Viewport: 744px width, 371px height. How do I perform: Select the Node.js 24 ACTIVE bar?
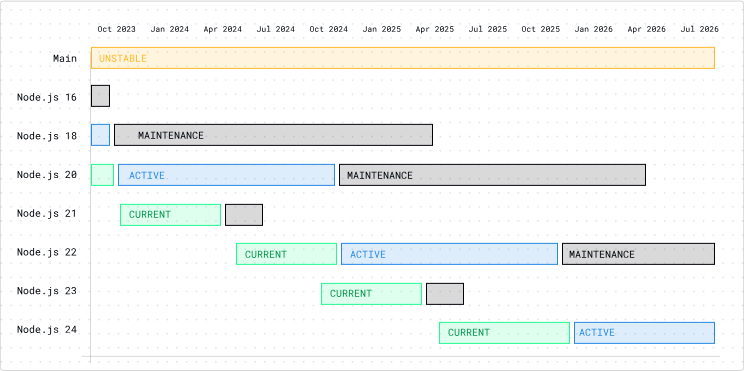tap(644, 333)
